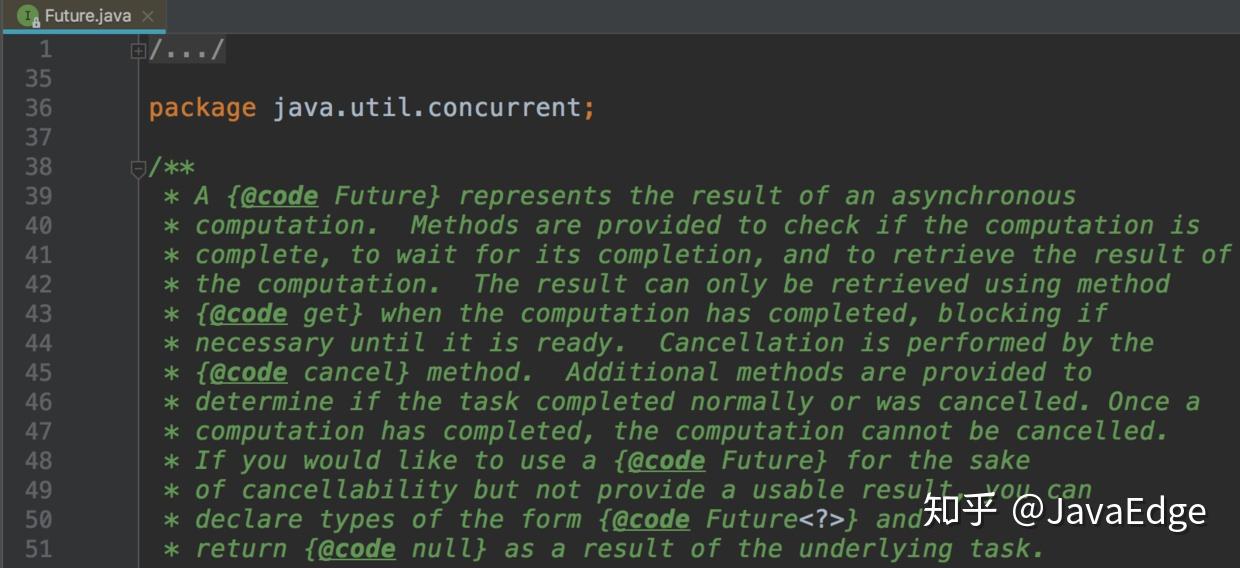Screen dimensions: 1240x568
Task: Expand the folded region on line 1
Action: [x=138, y=50]
